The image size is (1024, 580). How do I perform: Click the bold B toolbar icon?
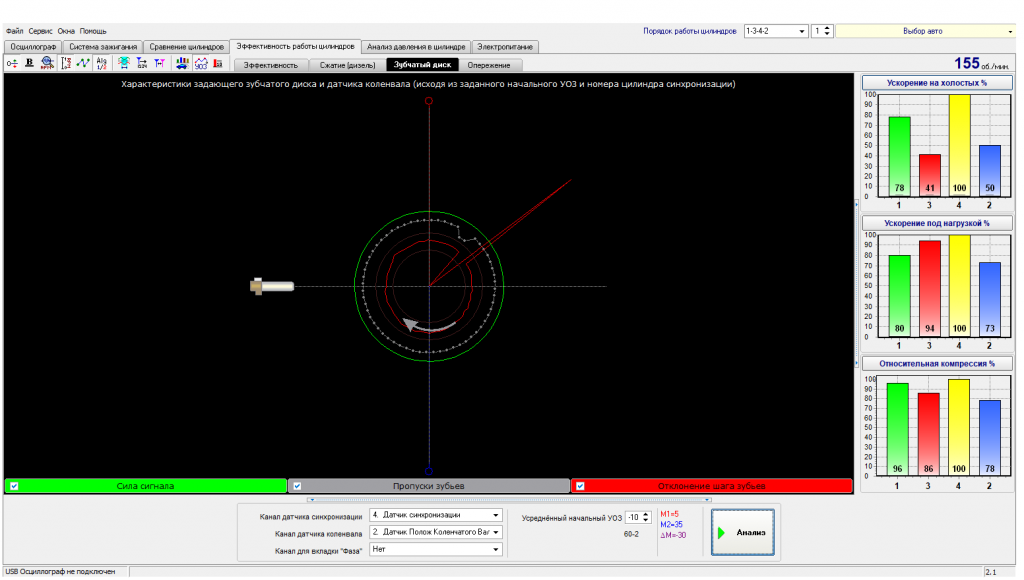[29, 63]
